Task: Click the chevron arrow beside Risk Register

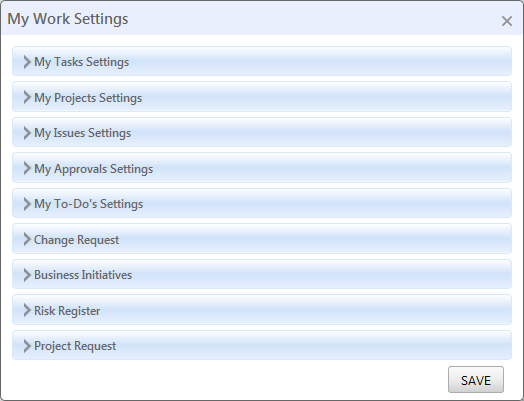Action: tap(27, 310)
